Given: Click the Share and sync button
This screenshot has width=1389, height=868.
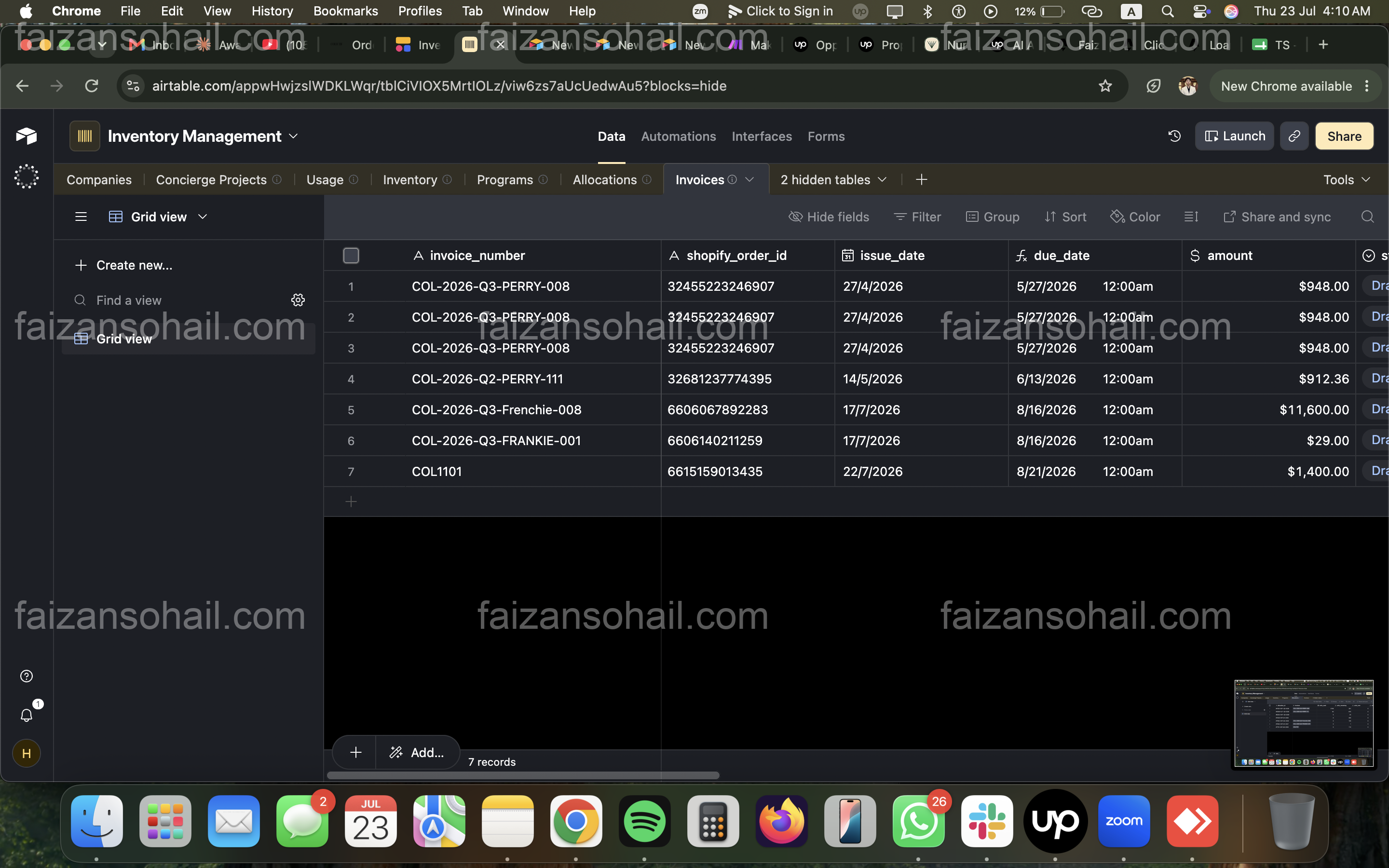Looking at the screenshot, I should point(1277,217).
